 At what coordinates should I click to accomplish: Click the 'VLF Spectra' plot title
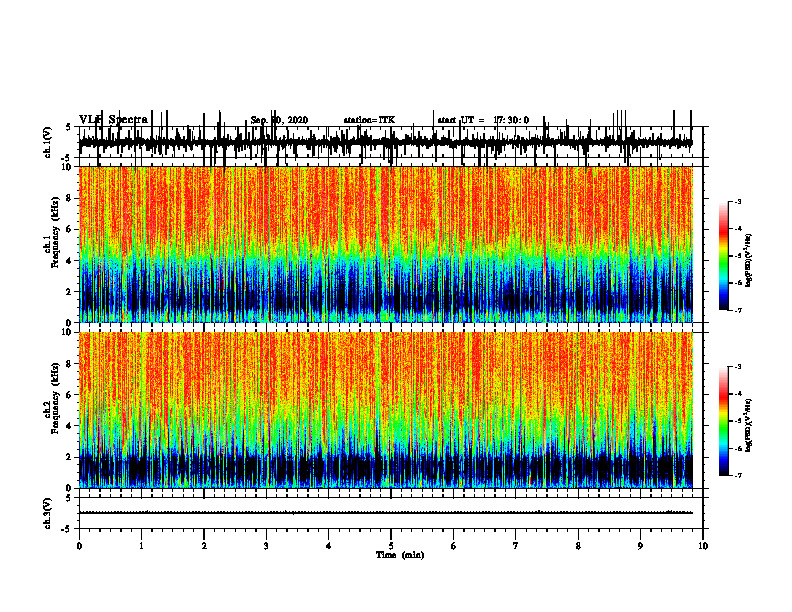[113, 120]
